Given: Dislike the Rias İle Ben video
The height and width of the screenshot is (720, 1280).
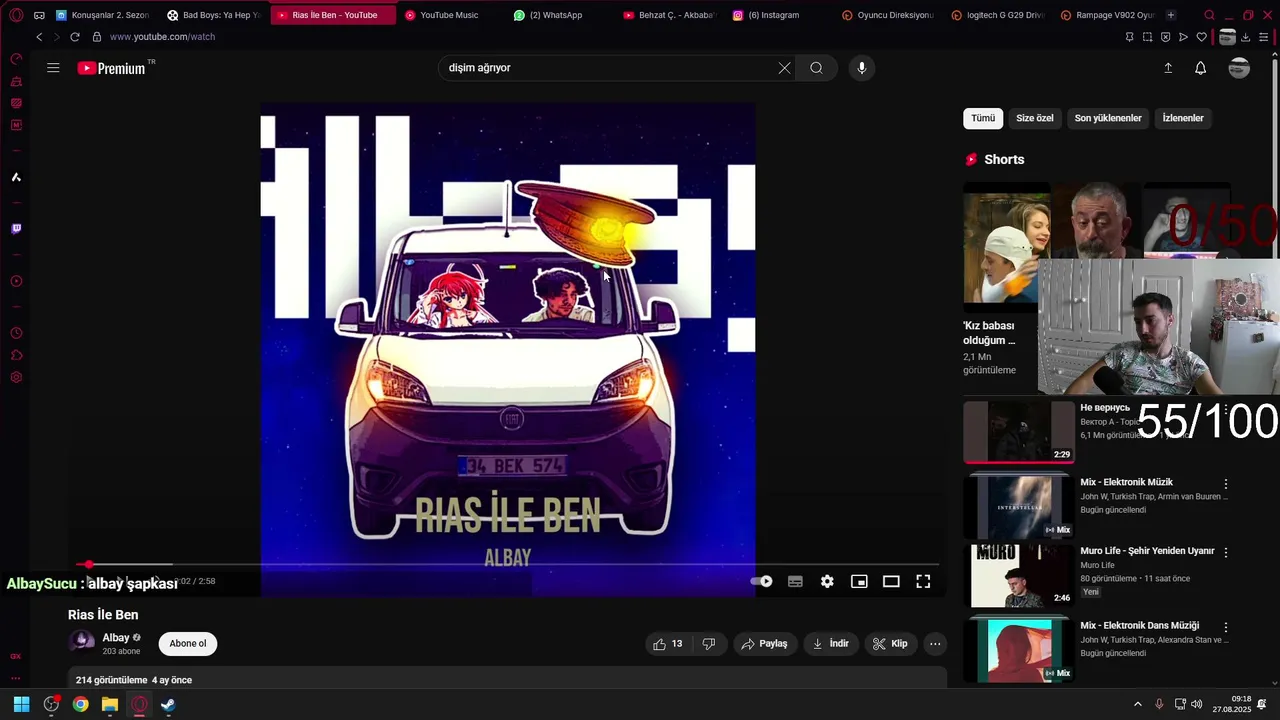Looking at the screenshot, I should pos(709,644).
